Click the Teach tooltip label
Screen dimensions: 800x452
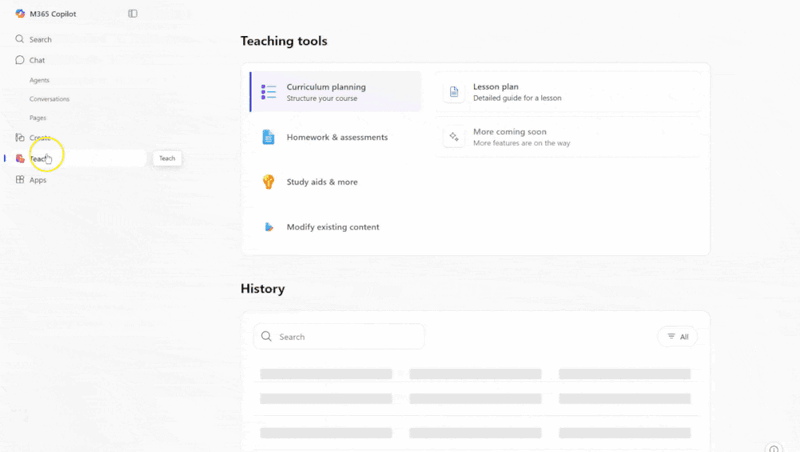pos(167,158)
